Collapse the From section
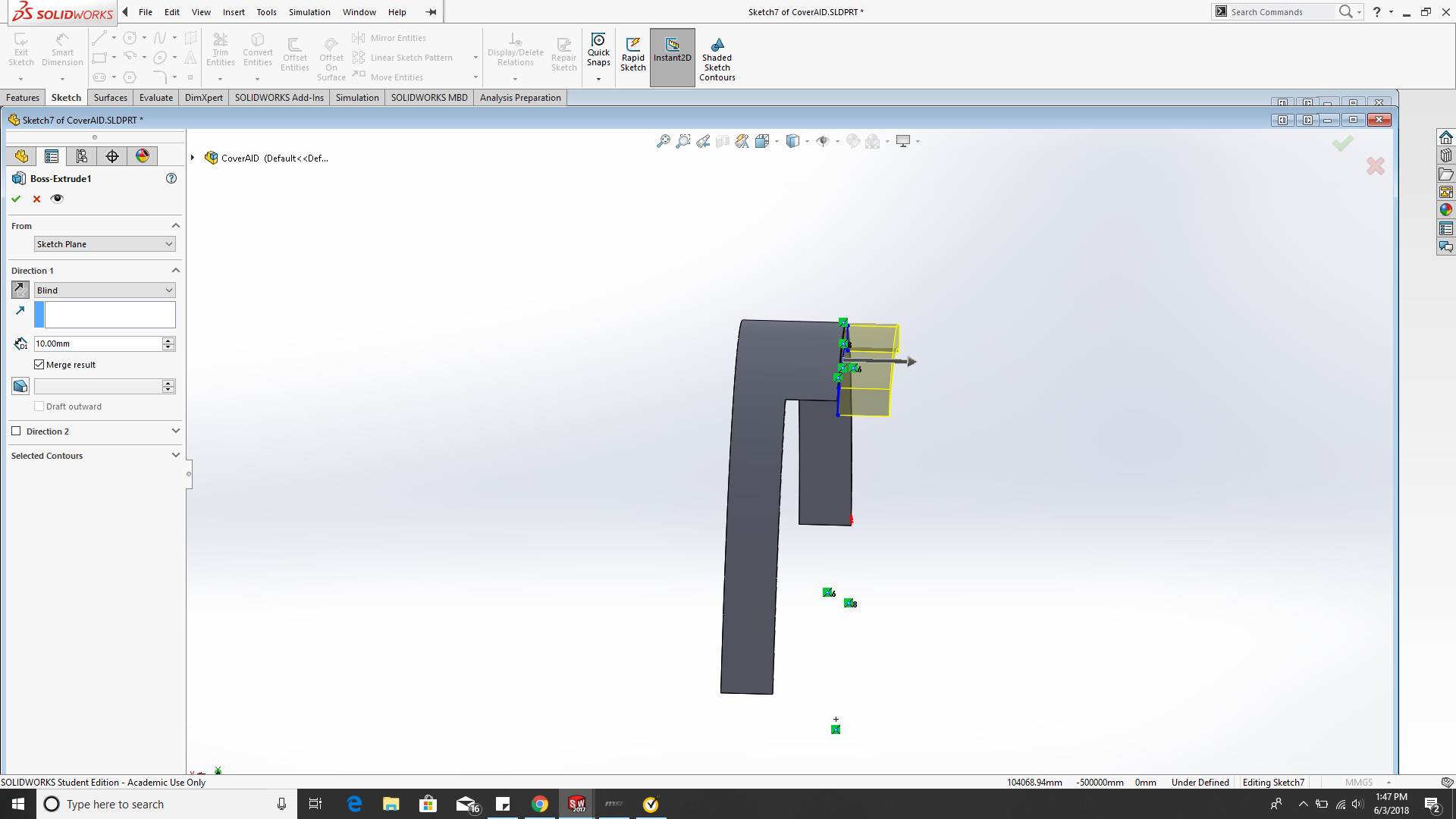The image size is (1456, 819). pos(176,225)
